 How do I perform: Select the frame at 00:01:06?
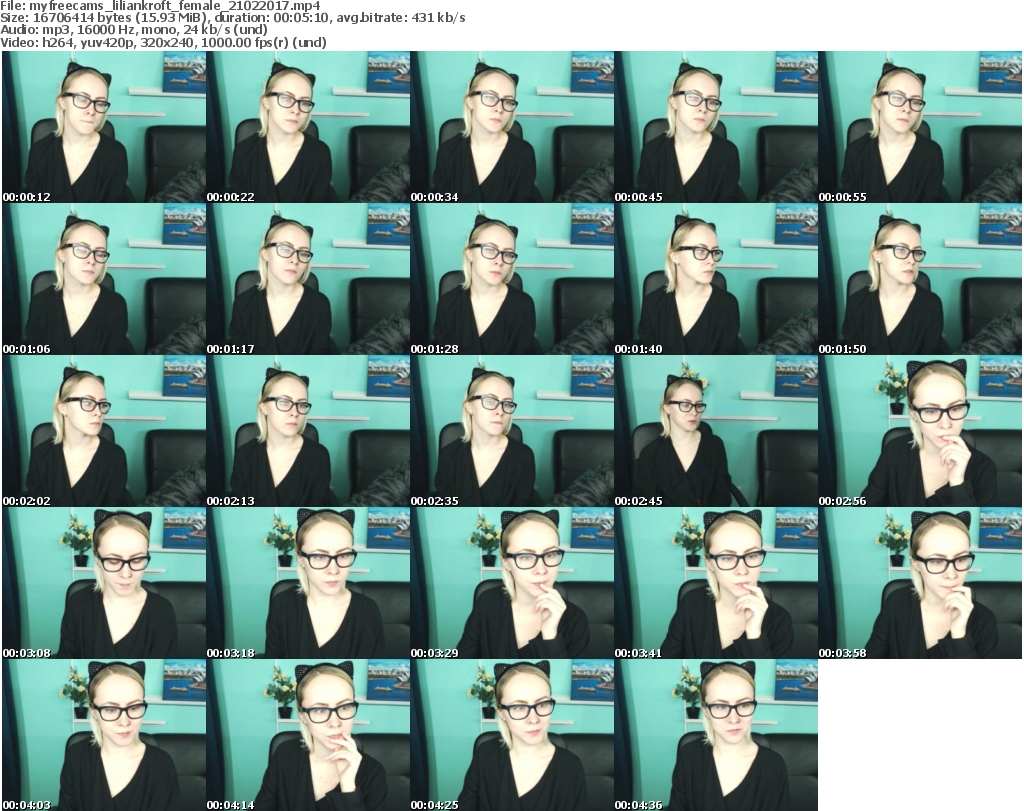104,279
